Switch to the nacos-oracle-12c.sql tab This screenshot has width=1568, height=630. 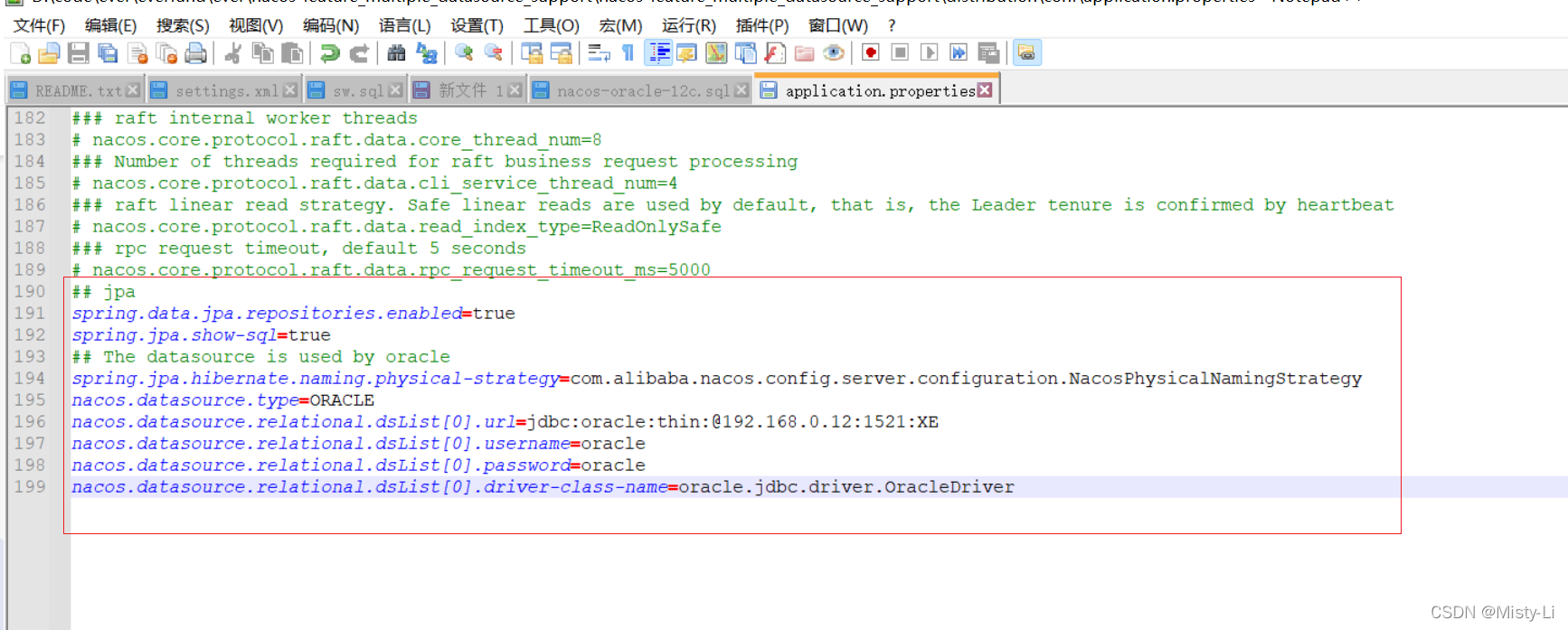(x=642, y=90)
